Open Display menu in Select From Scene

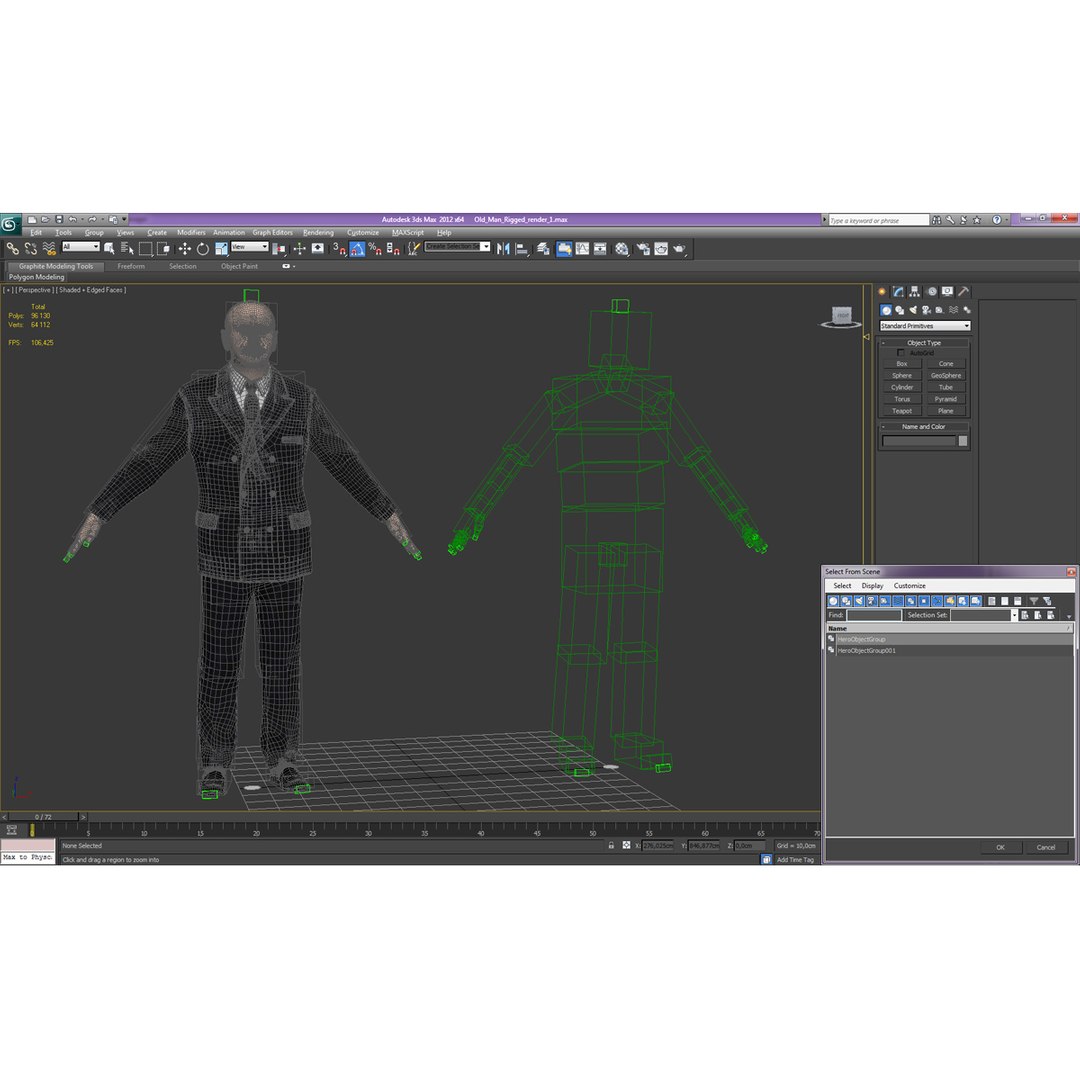pyautogui.click(x=872, y=585)
